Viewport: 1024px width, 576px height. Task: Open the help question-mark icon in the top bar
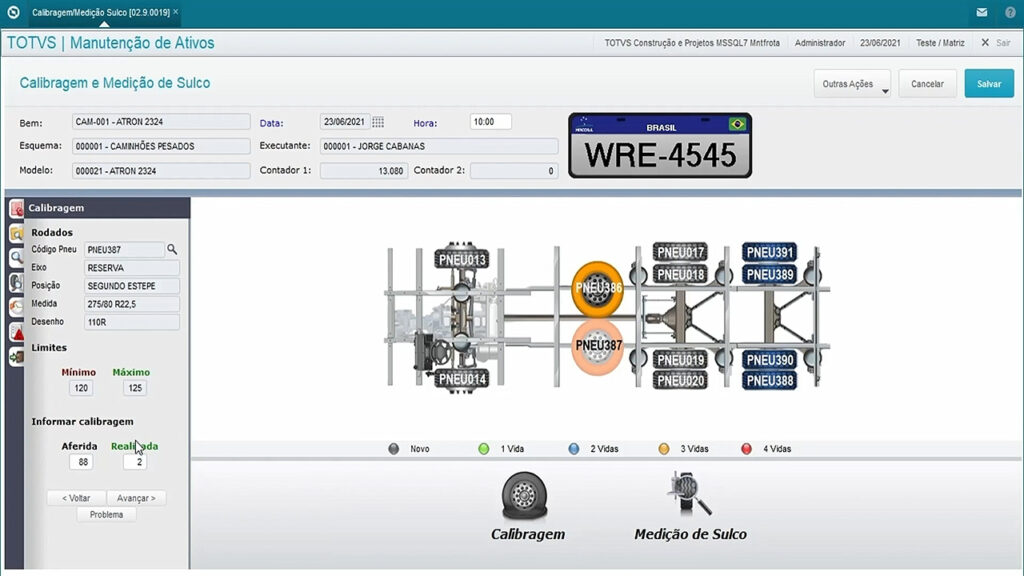point(1010,12)
